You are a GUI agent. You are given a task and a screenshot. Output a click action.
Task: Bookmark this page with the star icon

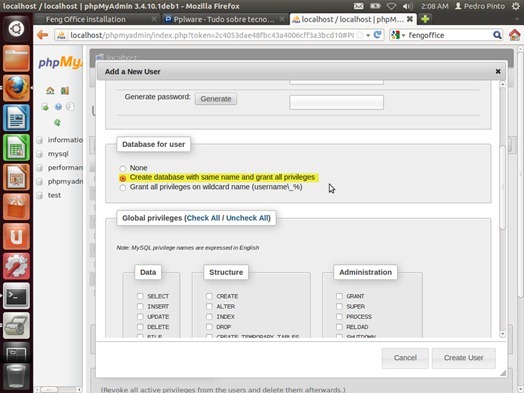coord(360,35)
